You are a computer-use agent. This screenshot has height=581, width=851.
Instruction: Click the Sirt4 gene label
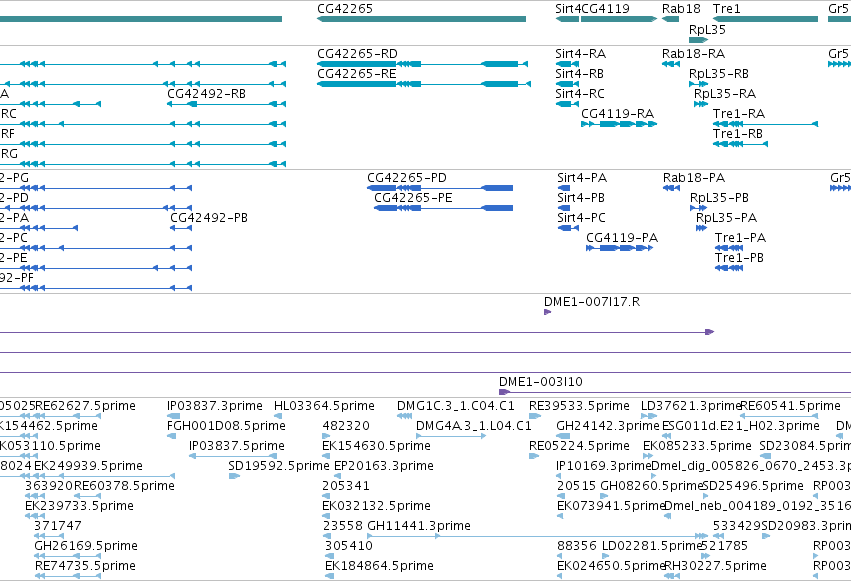pos(568,9)
